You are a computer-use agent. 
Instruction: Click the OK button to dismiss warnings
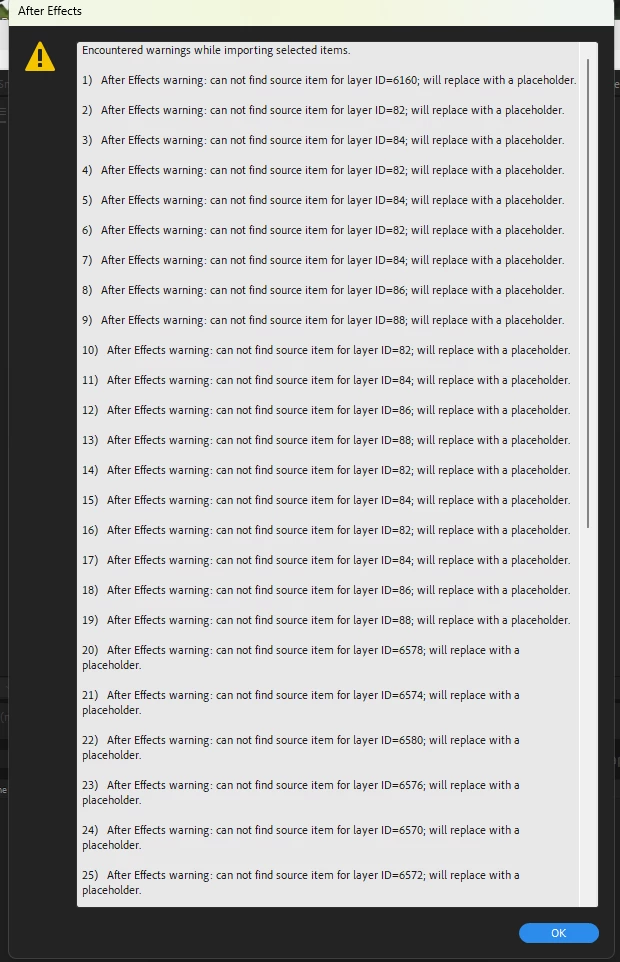pos(559,933)
